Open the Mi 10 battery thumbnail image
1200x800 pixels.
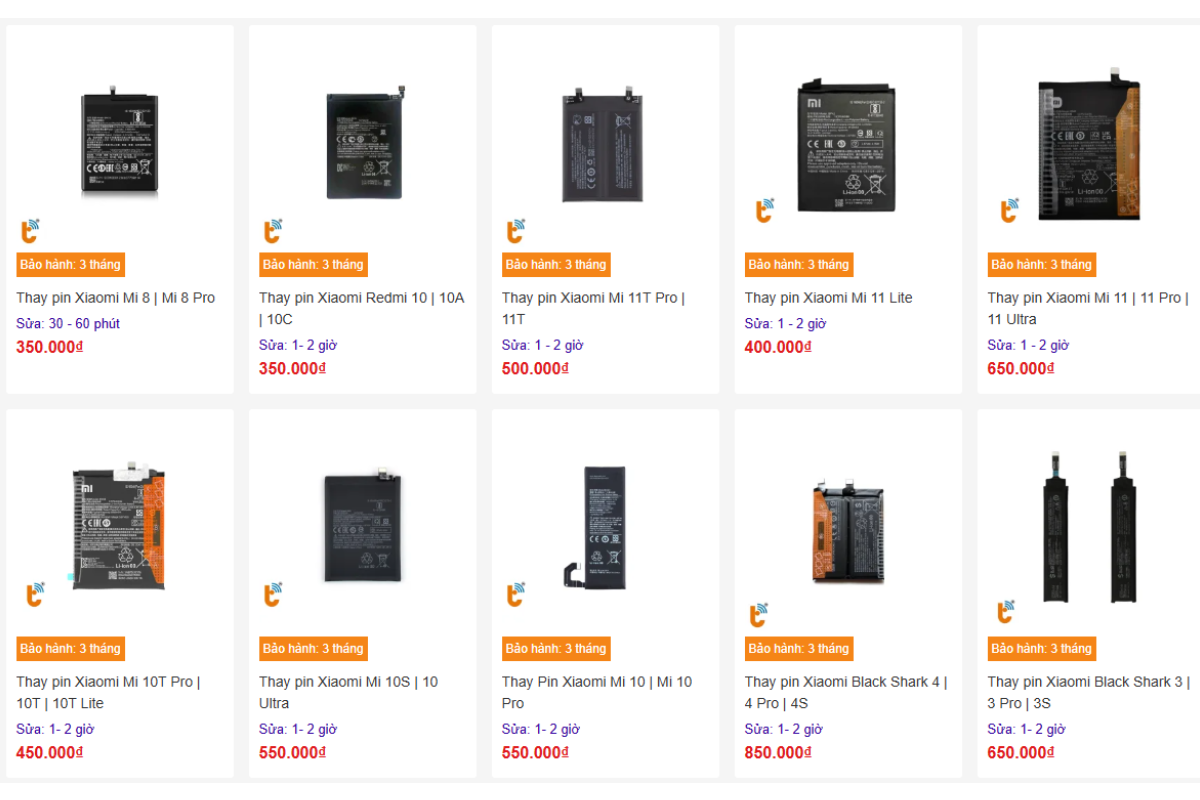(x=604, y=525)
